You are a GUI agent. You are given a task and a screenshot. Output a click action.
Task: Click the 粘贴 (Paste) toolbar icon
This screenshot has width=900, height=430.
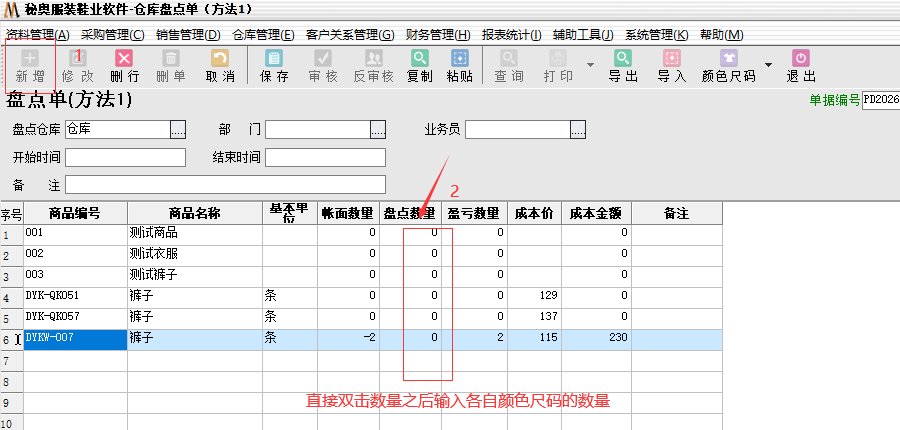click(459, 66)
